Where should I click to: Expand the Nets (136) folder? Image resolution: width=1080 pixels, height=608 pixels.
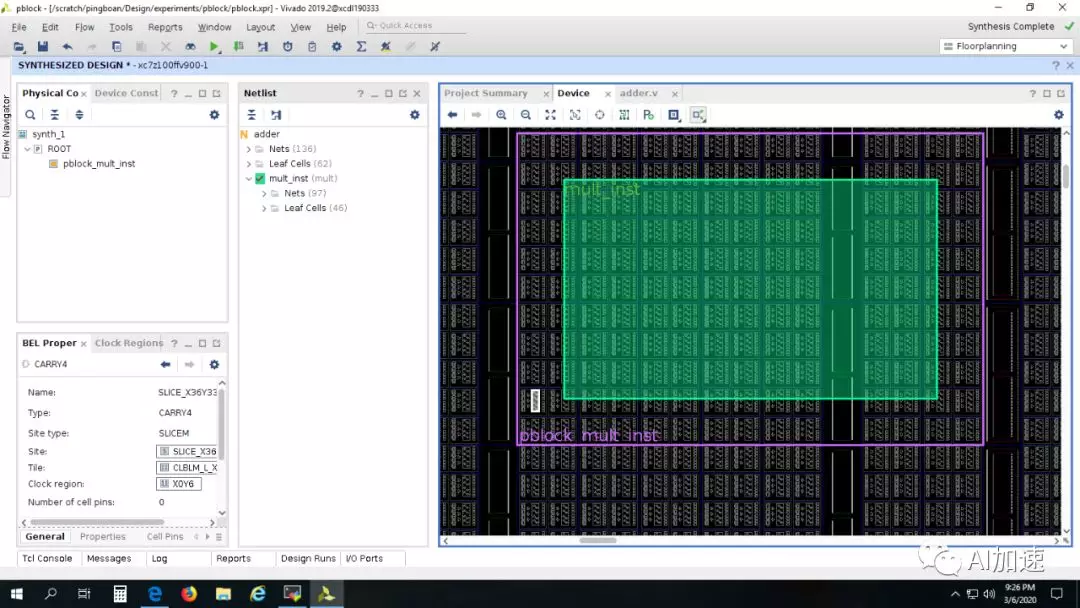click(249, 149)
